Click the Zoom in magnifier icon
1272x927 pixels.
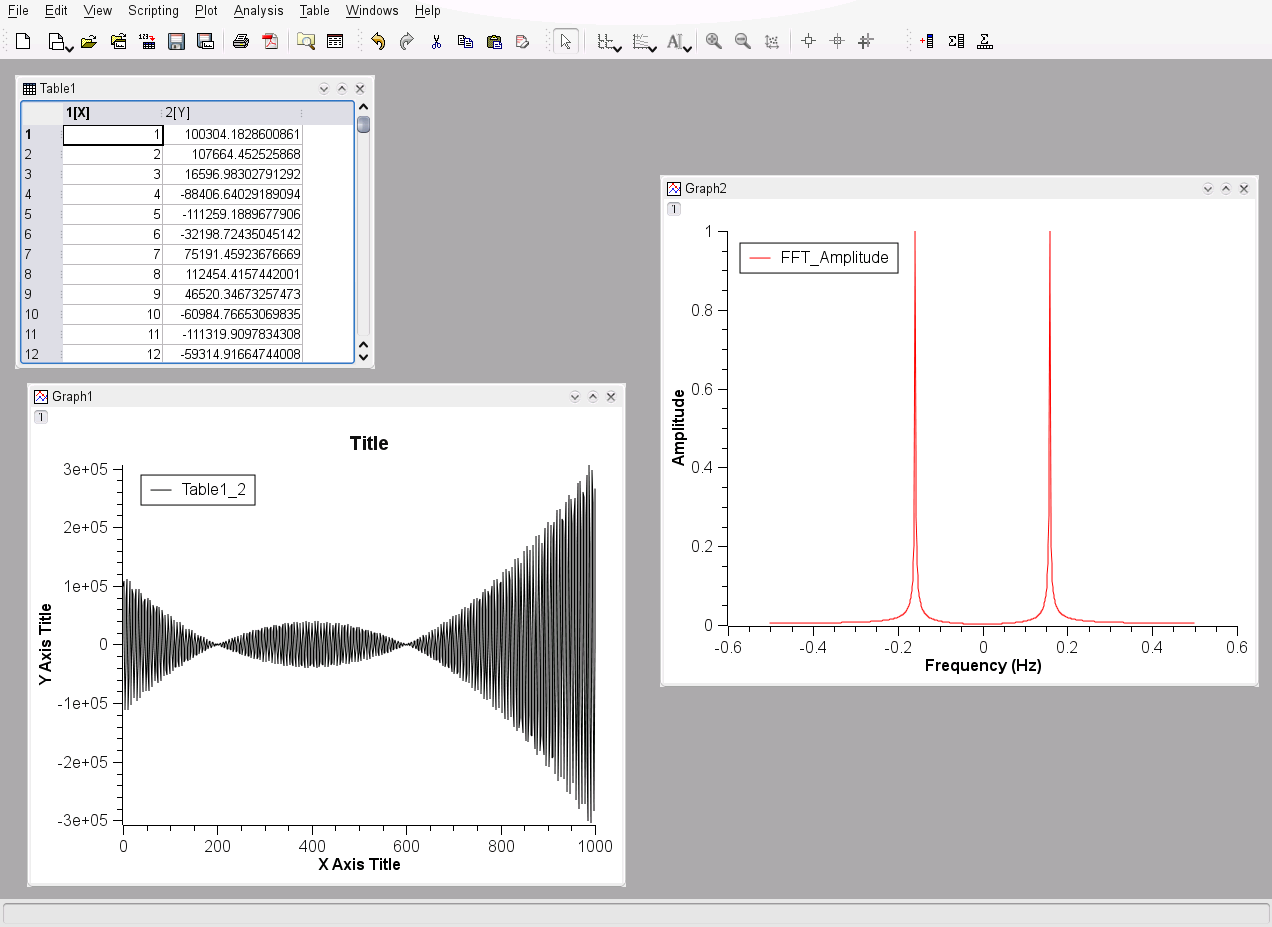pos(713,41)
